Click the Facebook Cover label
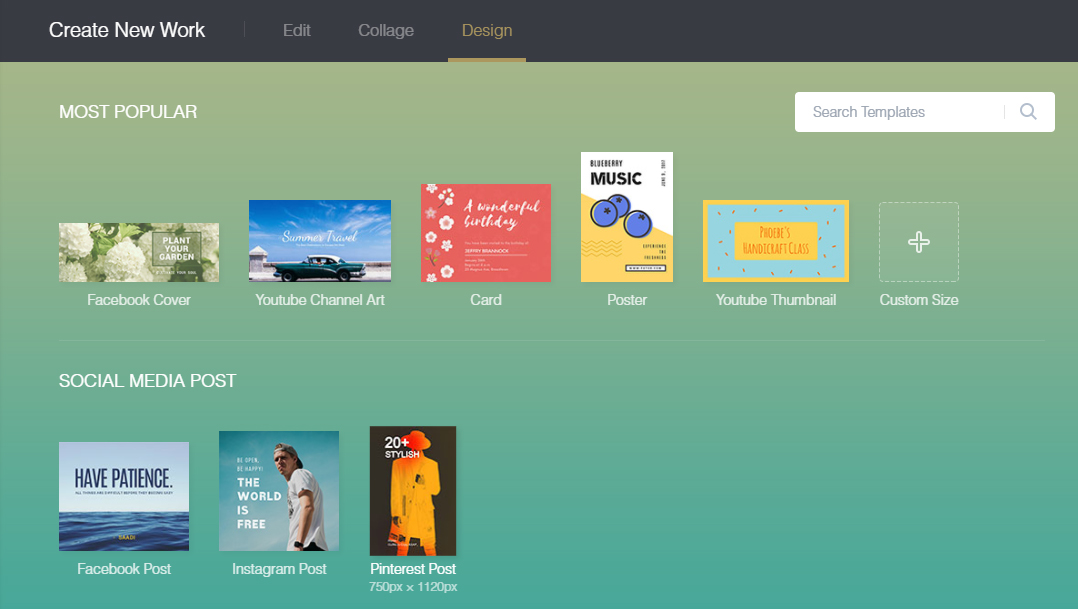This screenshot has width=1078, height=609. [139, 300]
